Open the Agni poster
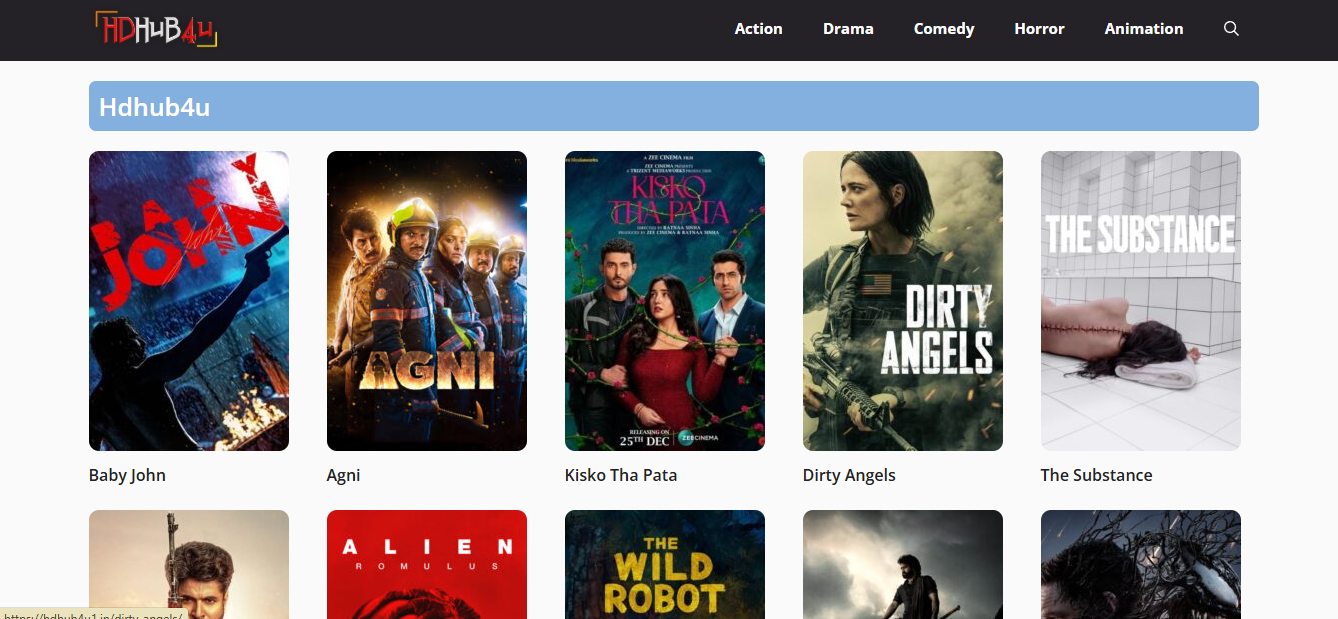 tap(427, 301)
